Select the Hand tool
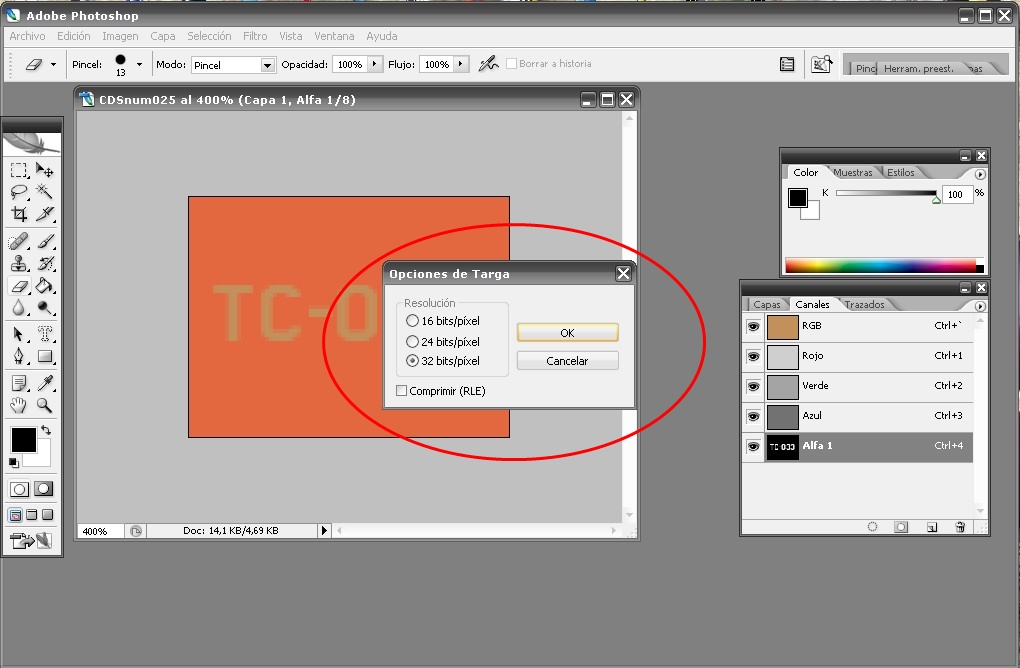Image resolution: width=1020 pixels, height=668 pixels. pyautogui.click(x=19, y=405)
